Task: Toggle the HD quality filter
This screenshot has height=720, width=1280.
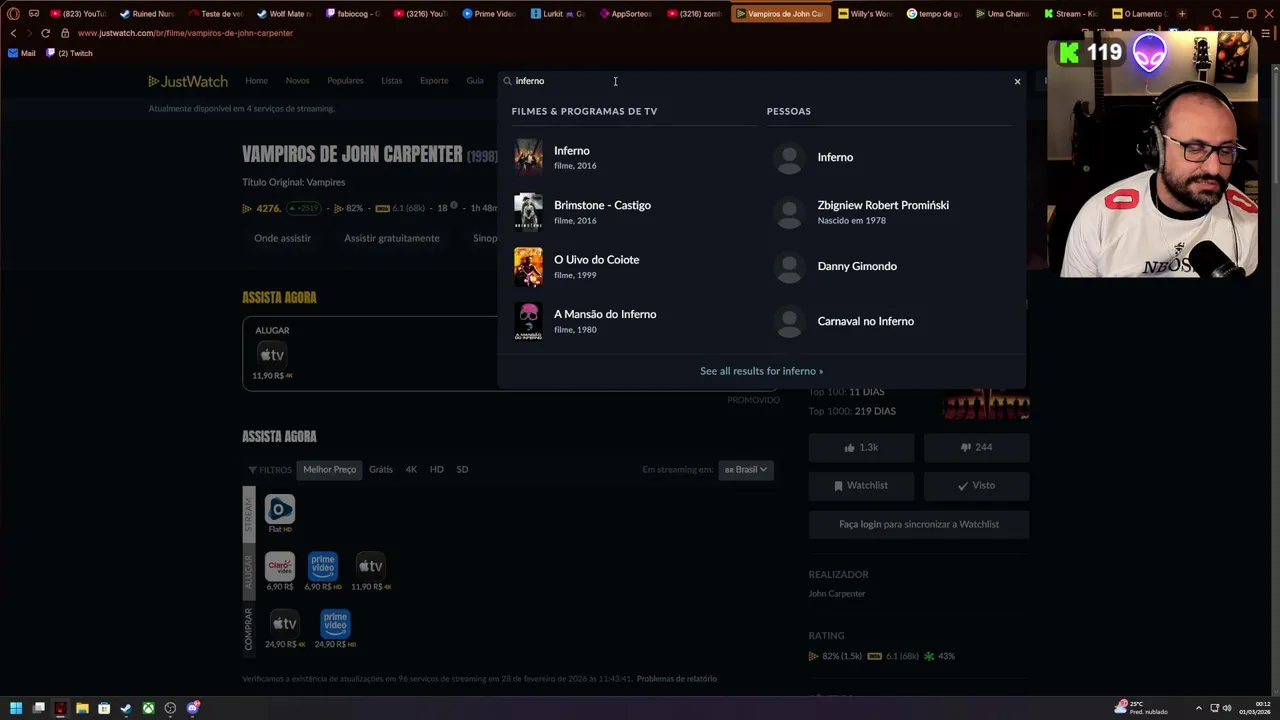Action: (437, 470)
